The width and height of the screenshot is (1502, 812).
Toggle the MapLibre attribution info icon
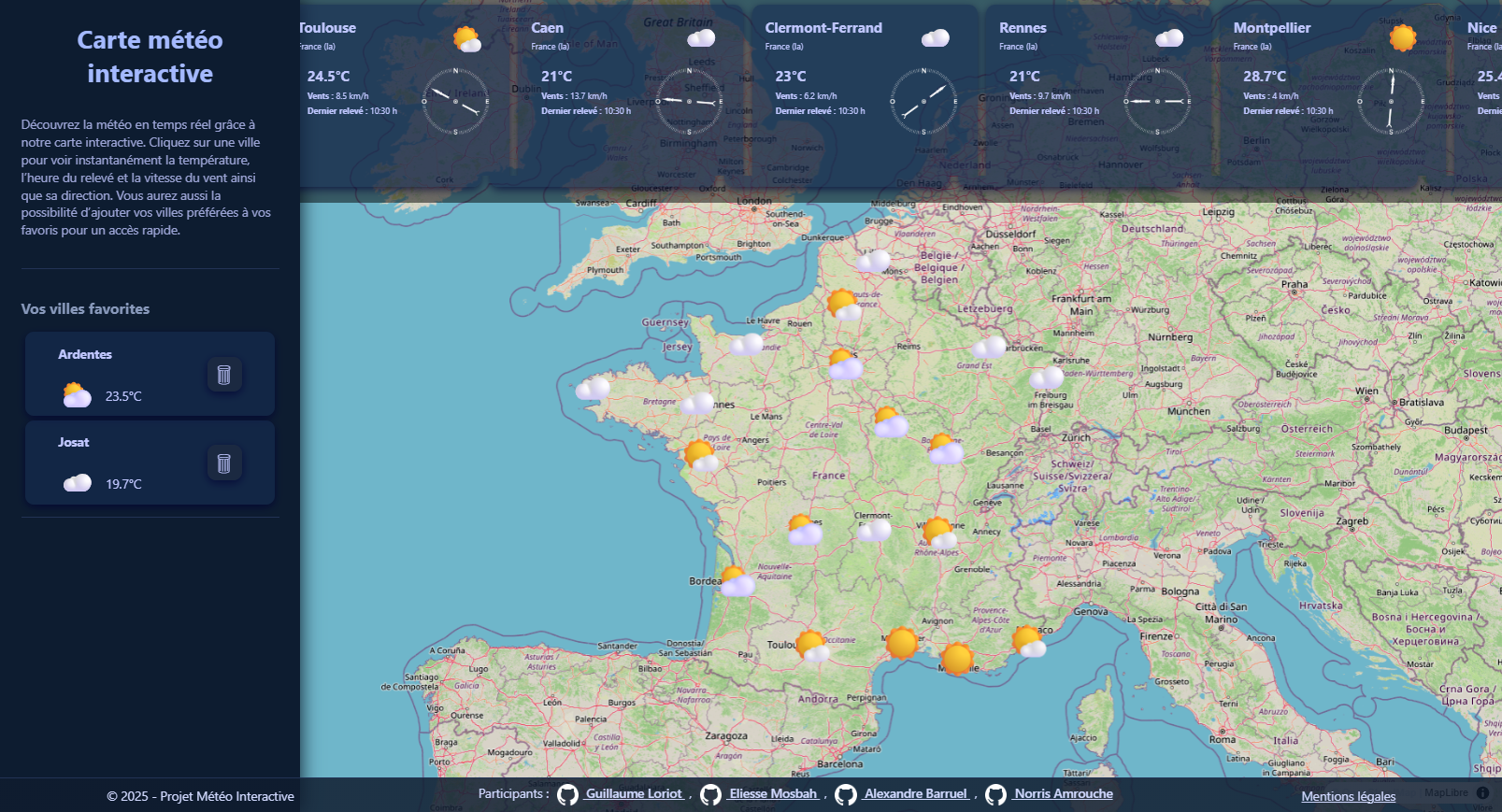(1482, 792)
